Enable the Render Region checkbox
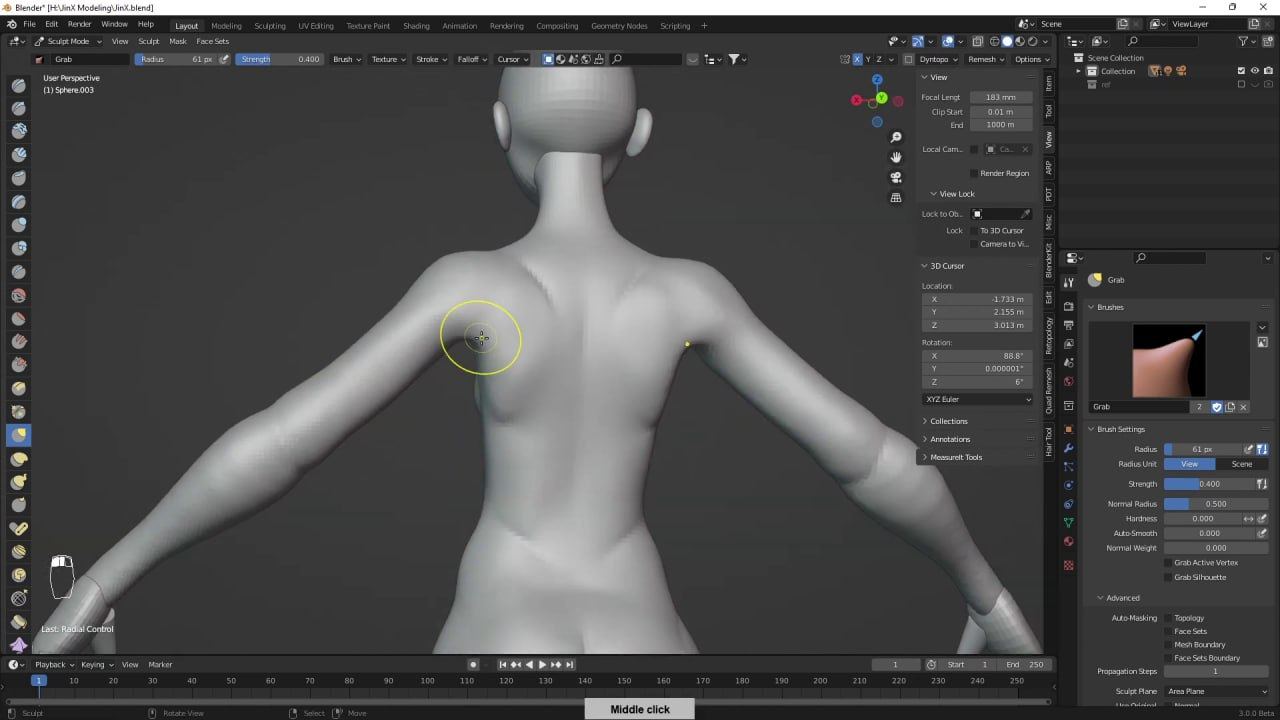This screenshot has width=1280, height=720. coord(974,173)
